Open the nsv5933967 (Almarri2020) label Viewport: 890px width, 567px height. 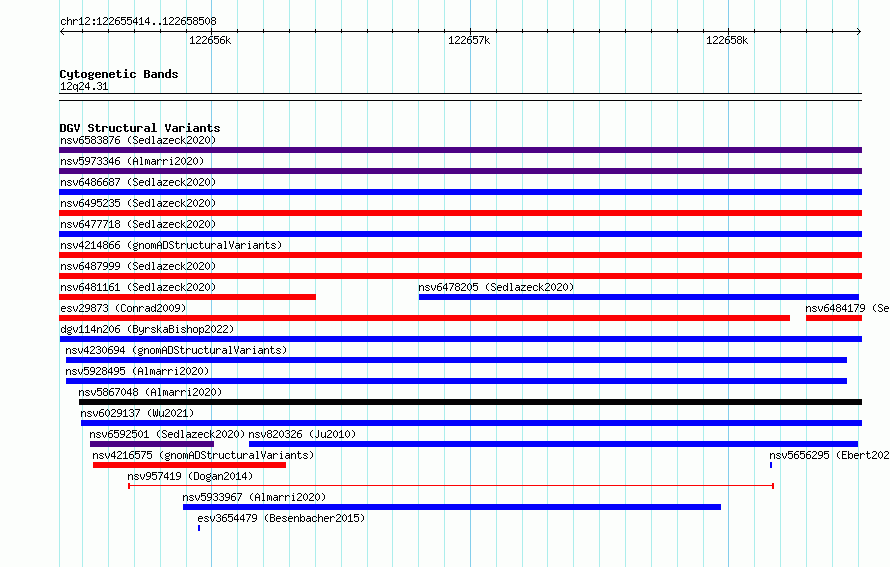[254, 497]
